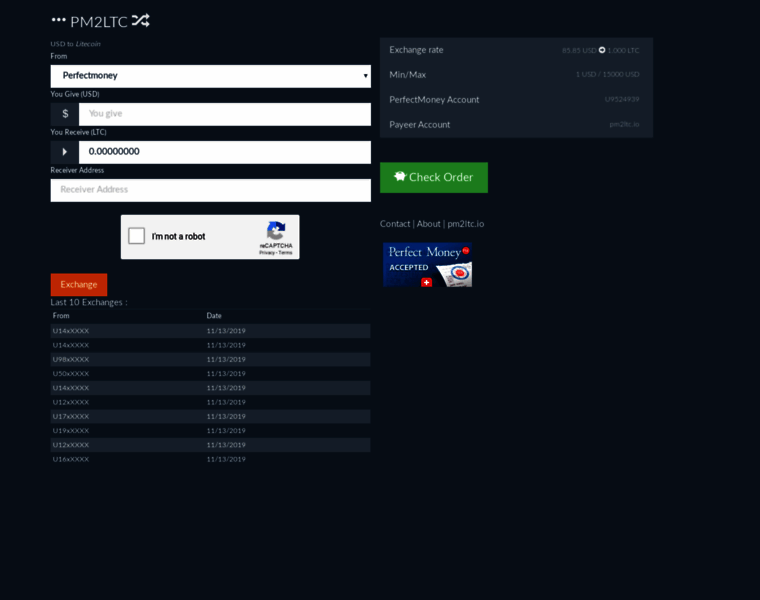Click the arrow icon in the exchange rate
This screenshot has height=600, width=760.
click(602, 50)
